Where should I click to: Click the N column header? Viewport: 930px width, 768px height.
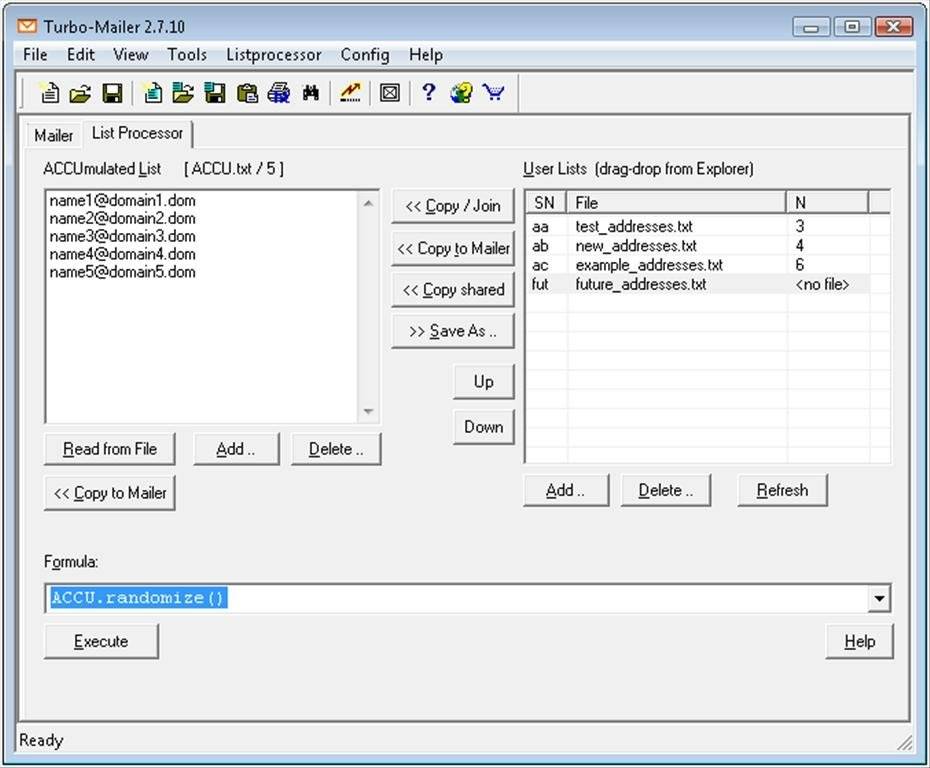(827, 203)
